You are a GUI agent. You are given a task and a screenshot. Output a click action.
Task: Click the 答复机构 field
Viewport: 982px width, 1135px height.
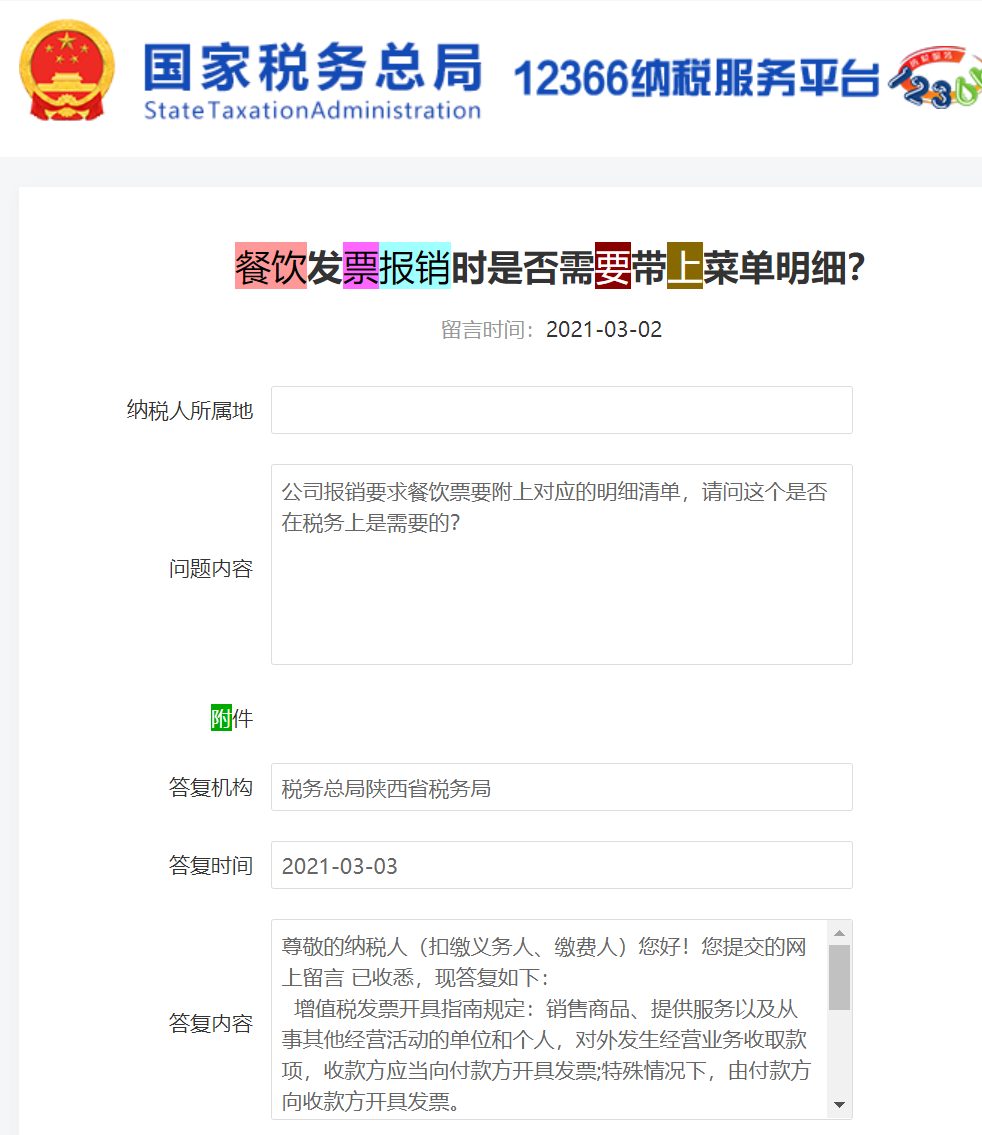[562, 787]
